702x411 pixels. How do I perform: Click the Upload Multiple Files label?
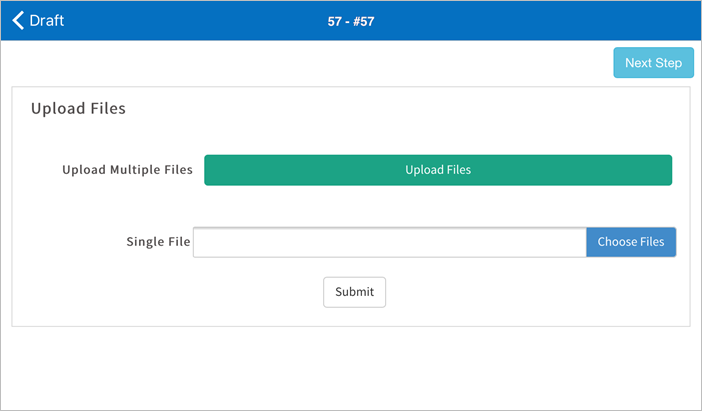point(127,170)
